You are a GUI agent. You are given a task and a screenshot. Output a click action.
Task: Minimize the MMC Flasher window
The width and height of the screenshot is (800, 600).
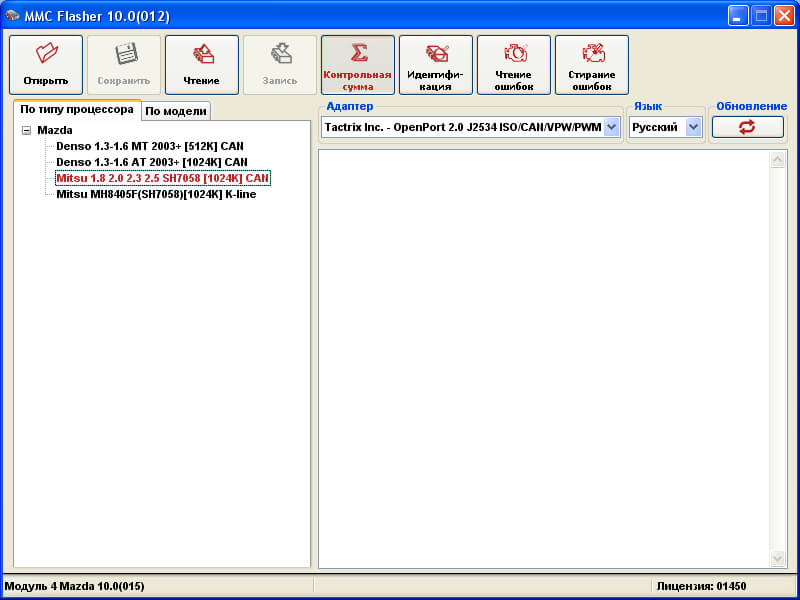pyautogui.click(x=738, y=16)
